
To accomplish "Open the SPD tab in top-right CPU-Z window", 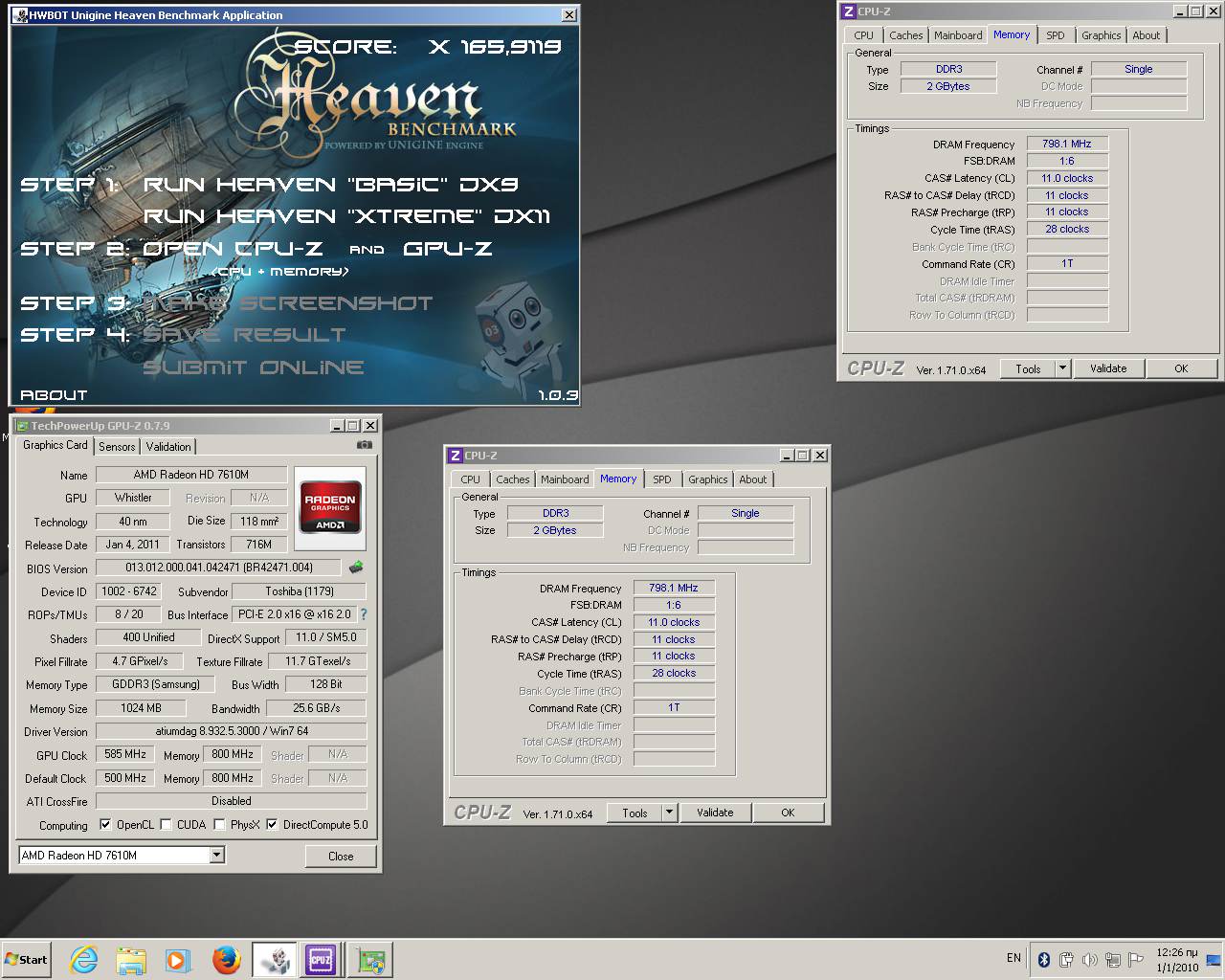I will [1056, 35].
